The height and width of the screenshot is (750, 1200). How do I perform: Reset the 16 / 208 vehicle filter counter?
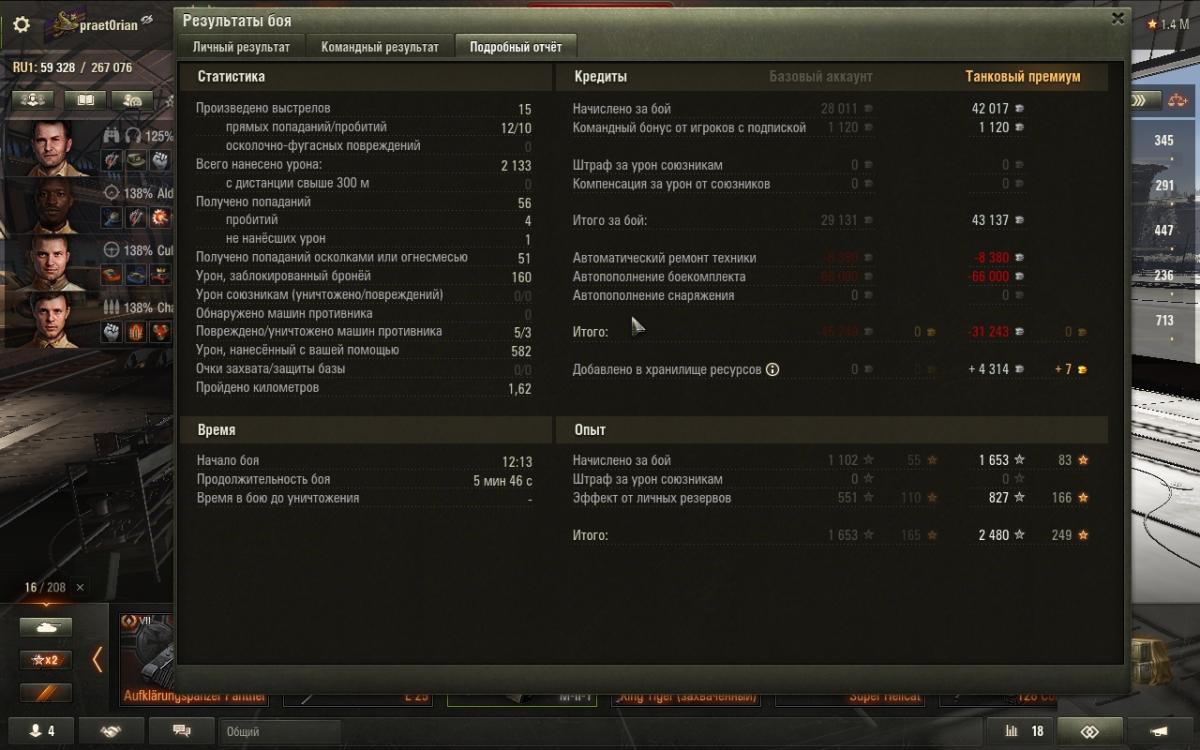[x=80, y=587]
